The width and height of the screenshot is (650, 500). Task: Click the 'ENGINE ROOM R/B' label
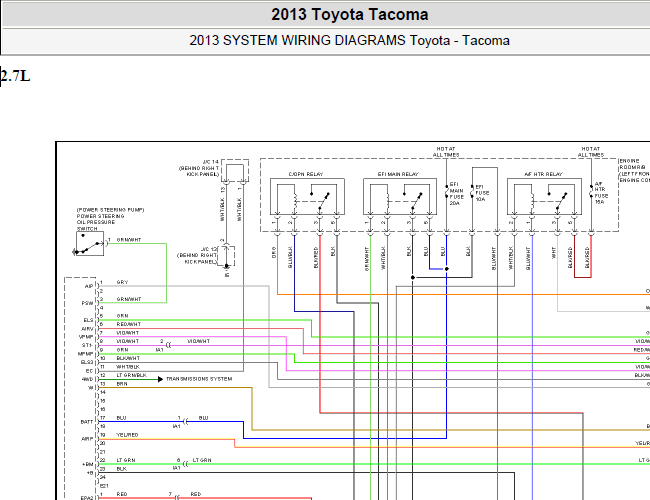[634, 171]
